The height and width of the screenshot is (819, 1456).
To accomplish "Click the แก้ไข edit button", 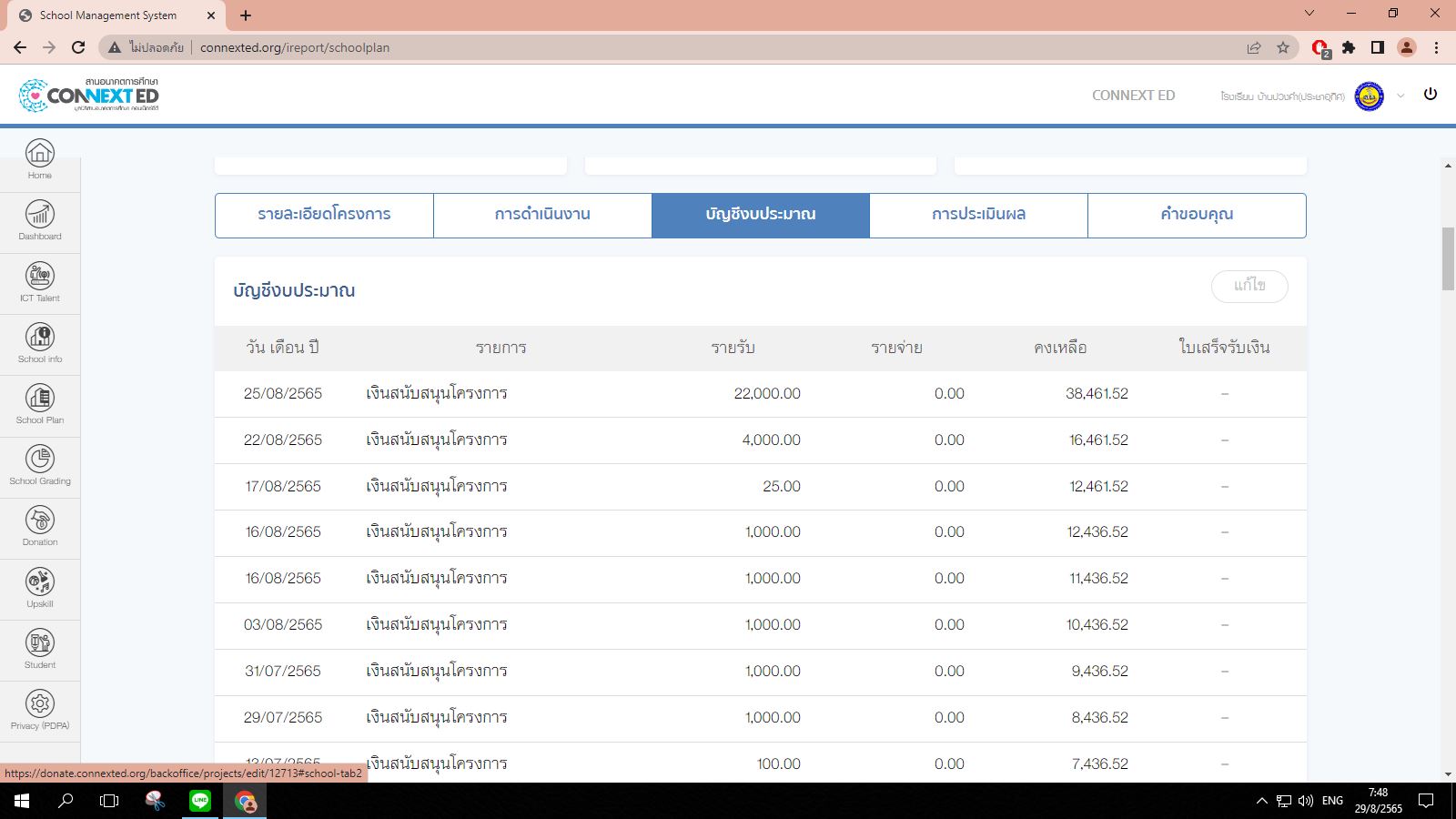I will coord(1249,286).
